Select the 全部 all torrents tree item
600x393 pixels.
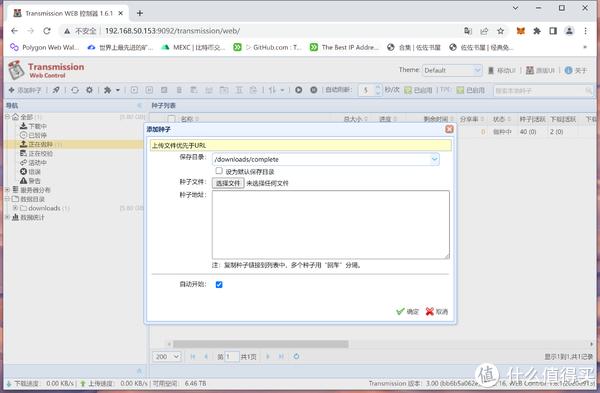[26, 117]
